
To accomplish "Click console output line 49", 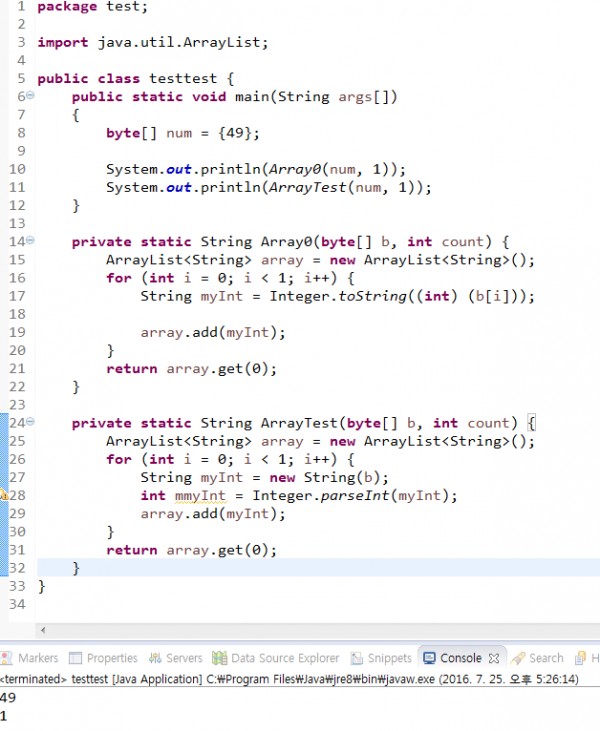I will click(8, 697).
